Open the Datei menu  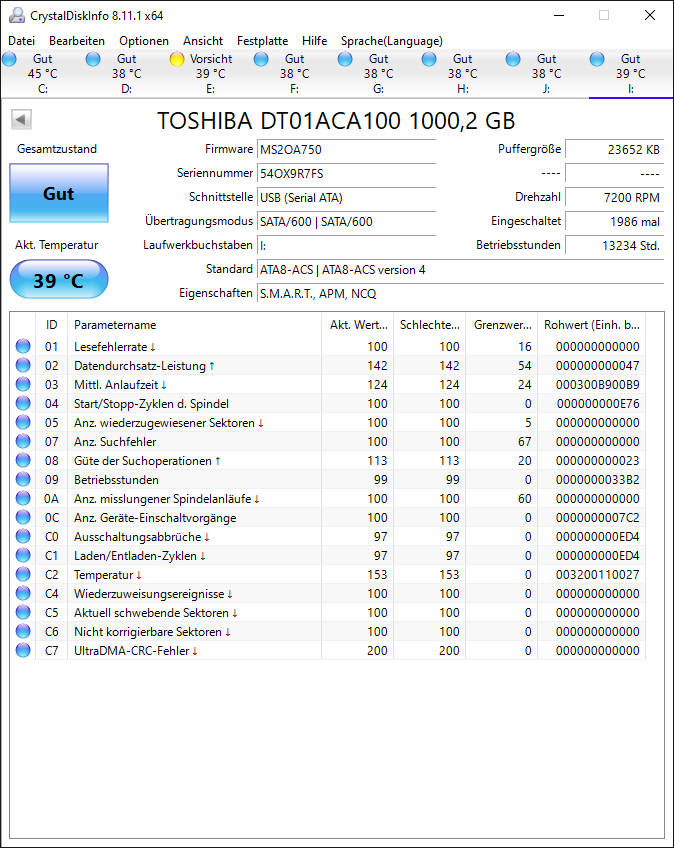tap(22, 41)
